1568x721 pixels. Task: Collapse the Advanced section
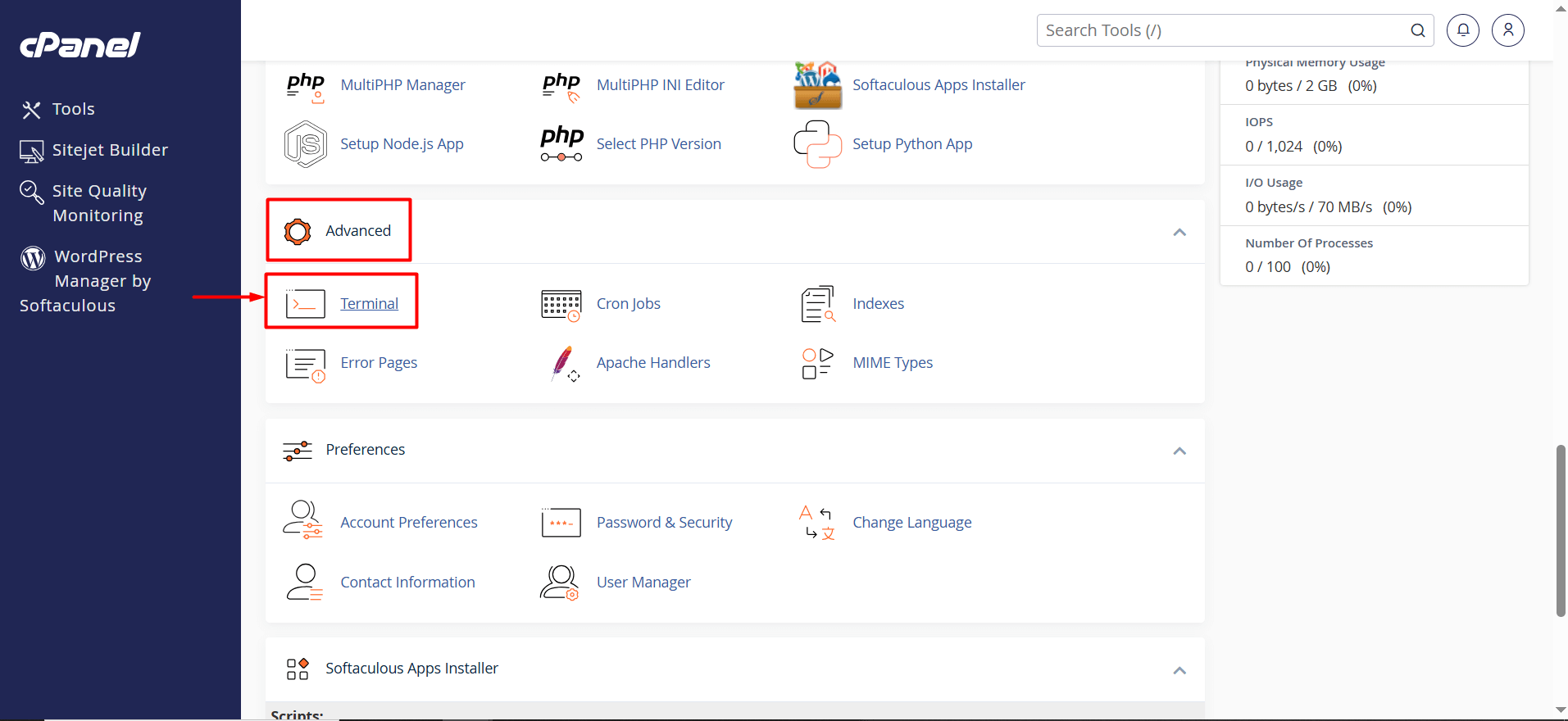1179,233
